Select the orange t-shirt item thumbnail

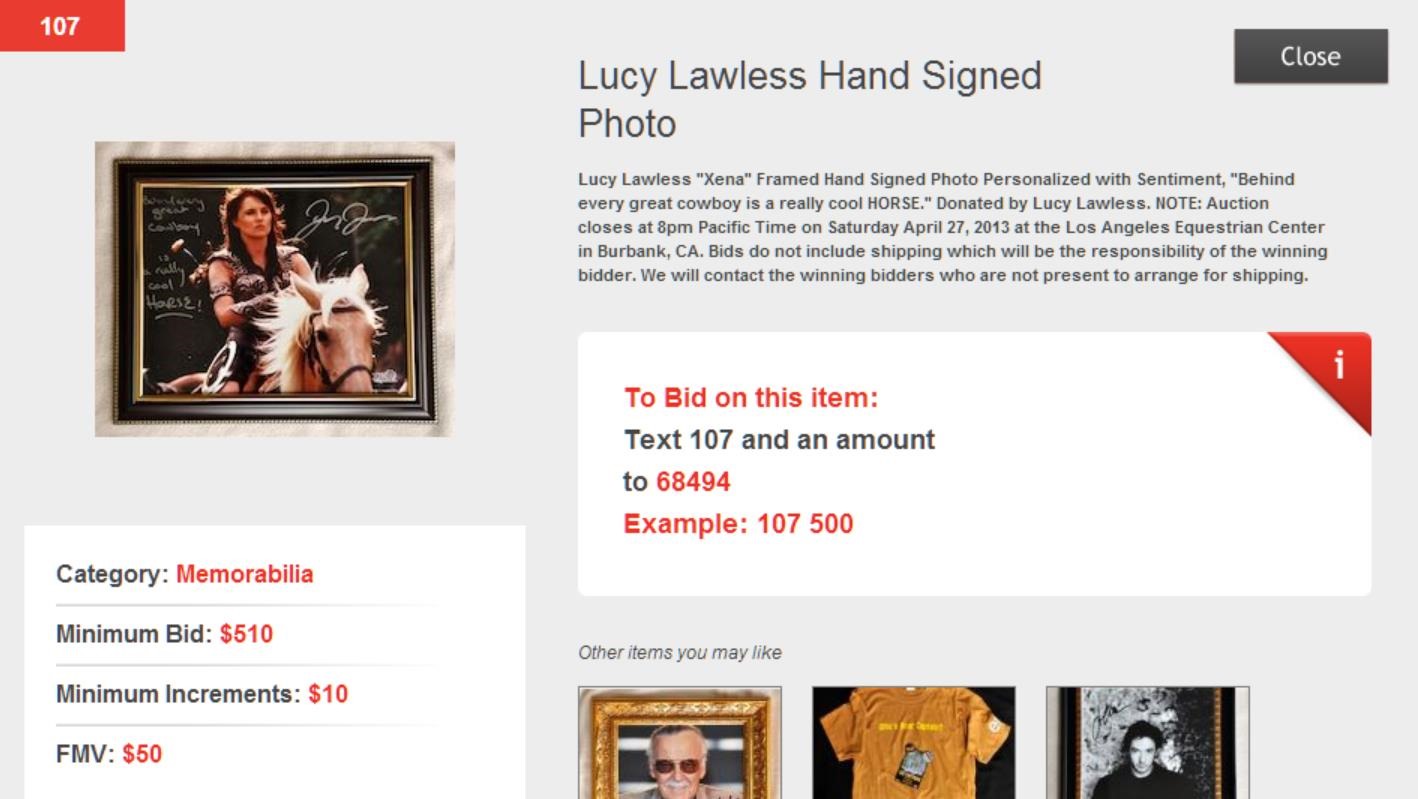tap(914, 742)
